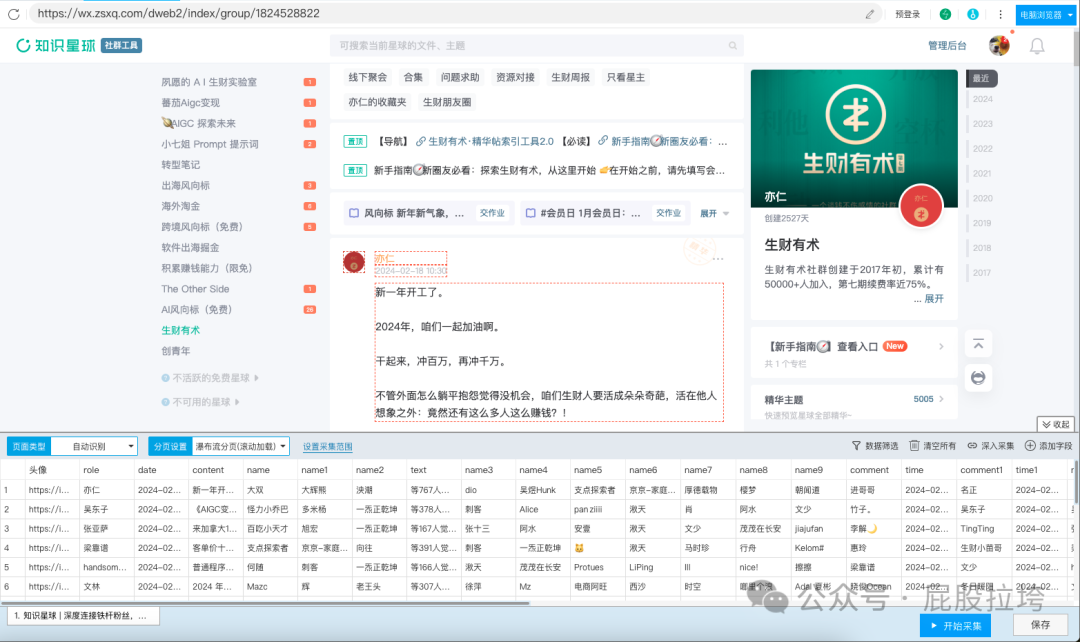Screen dimensions: 1080x642
Task: Click post author 亦仁 avatar
Action: pos(354,262)
